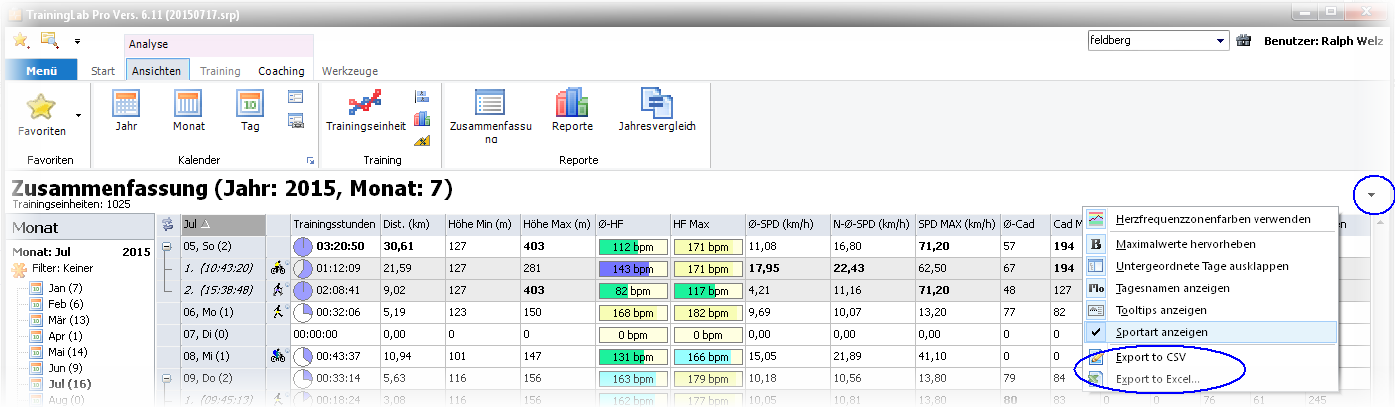Click the cycling icon in row 1. (10:43:20)

(x=277, y=268)
